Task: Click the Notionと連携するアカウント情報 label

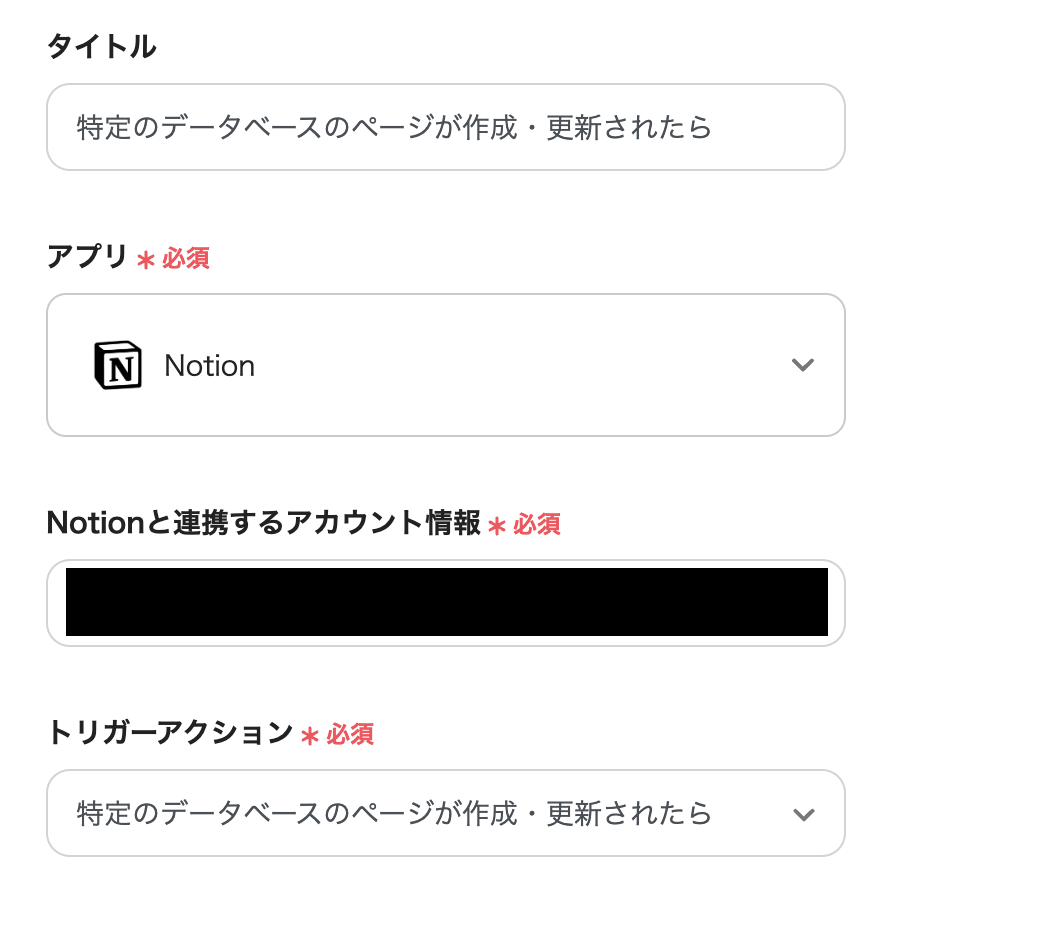Action: pos(264,522)
